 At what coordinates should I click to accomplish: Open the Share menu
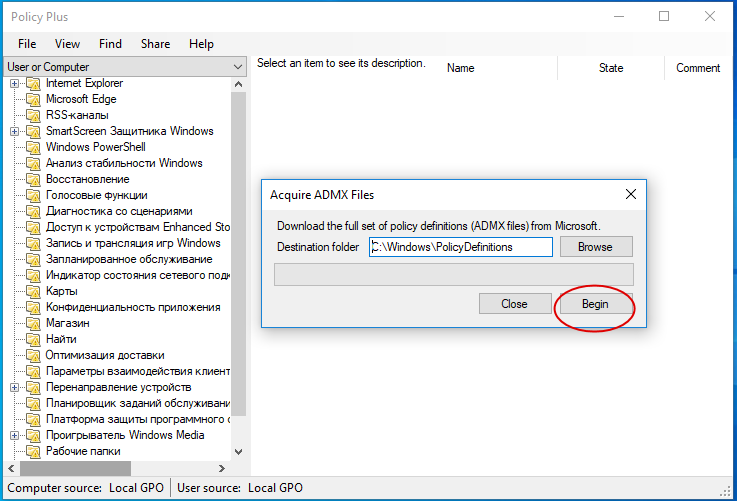pyautogui.click(x=156, y=44)
